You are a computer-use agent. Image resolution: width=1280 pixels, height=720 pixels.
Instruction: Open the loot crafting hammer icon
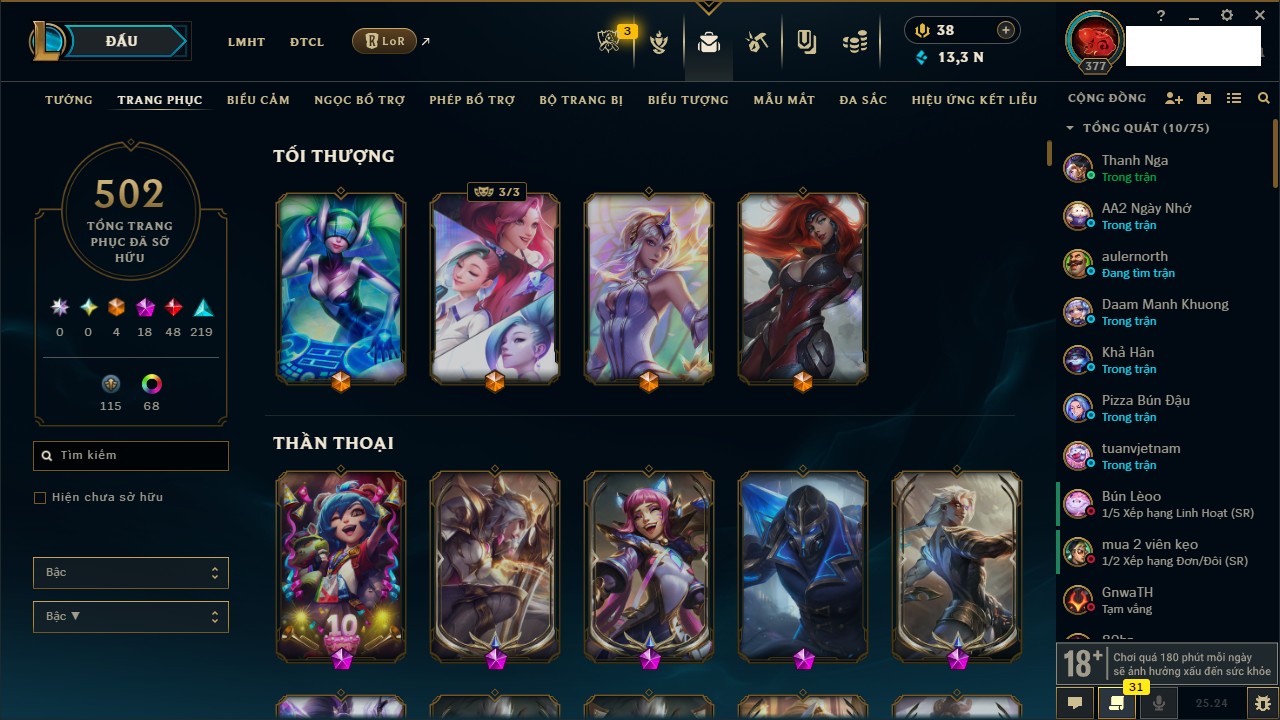757,42
